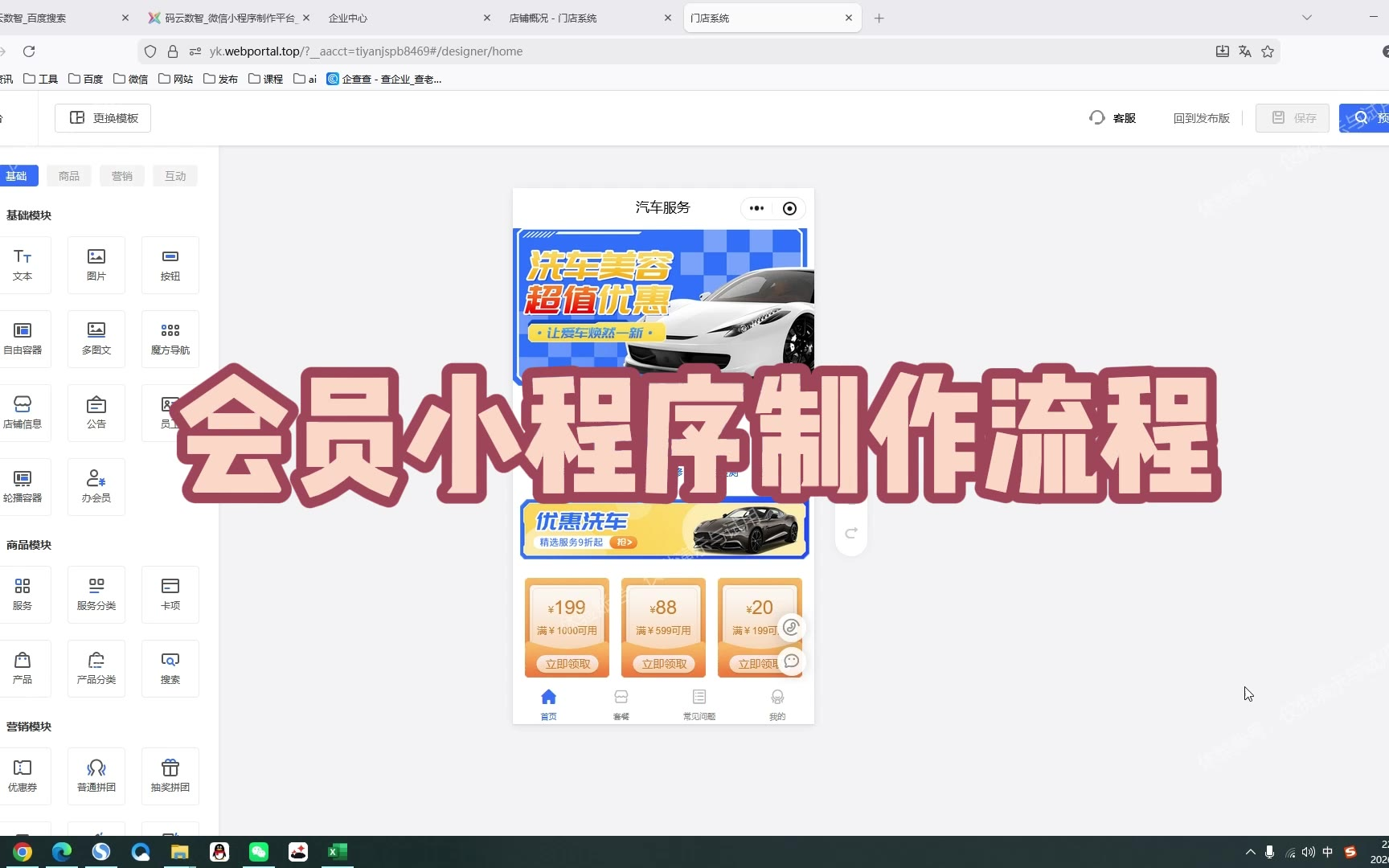The image size is (1389, 868).
Task: Open the 营销 tab
Action: point(122,176)
